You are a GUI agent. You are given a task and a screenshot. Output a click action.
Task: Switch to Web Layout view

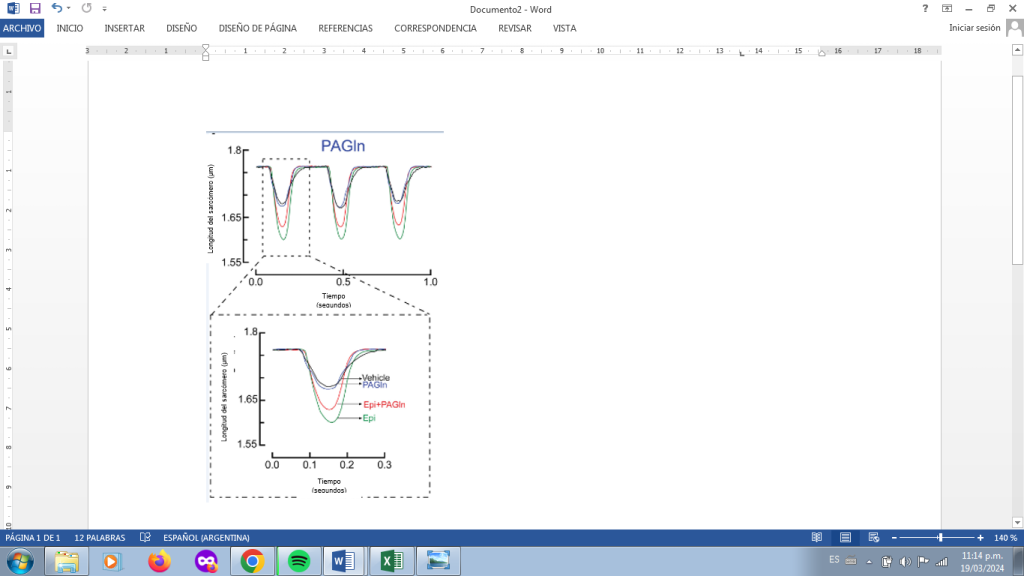872,537
